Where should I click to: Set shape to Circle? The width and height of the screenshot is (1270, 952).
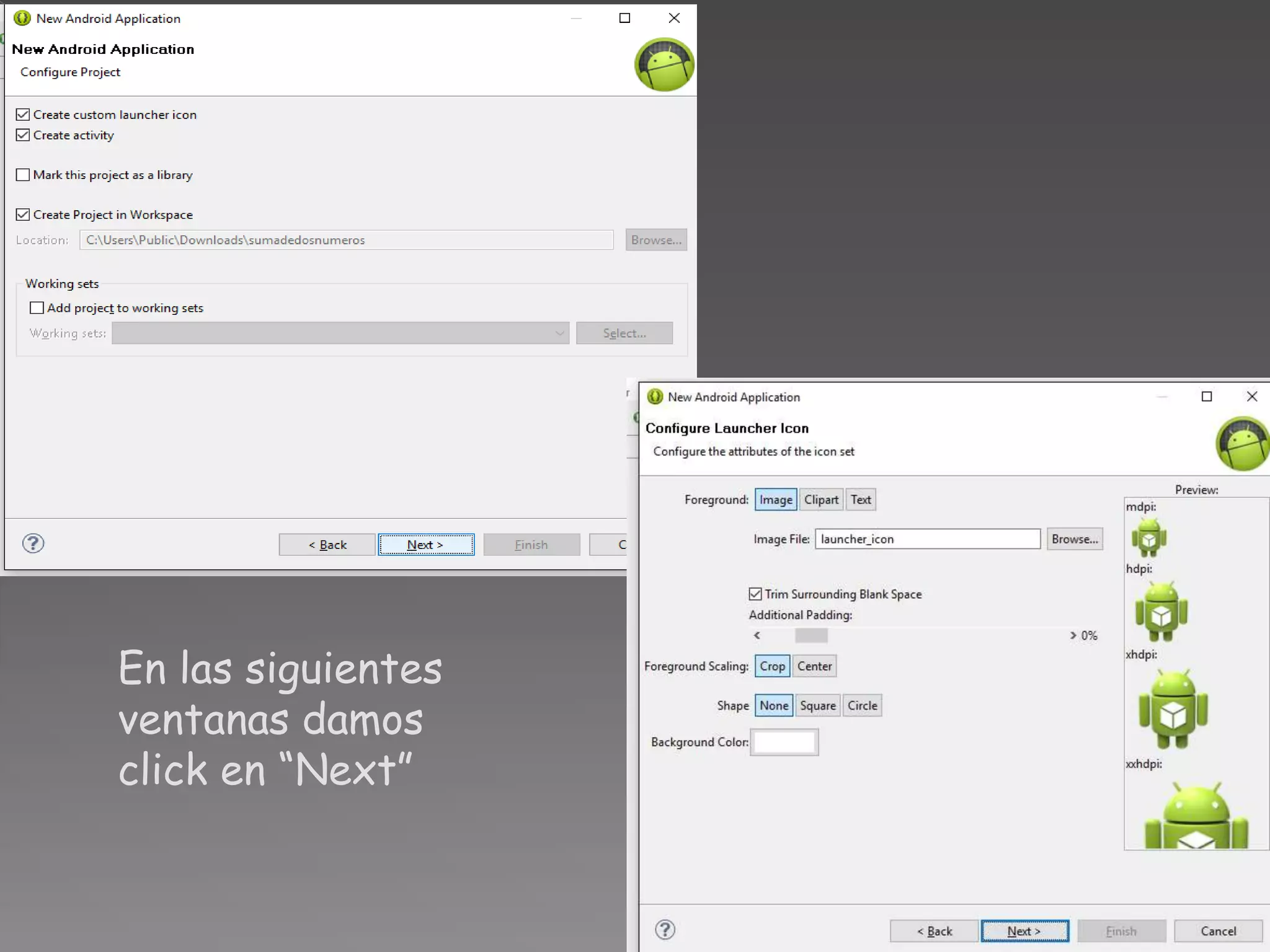(x=862, y=705)
